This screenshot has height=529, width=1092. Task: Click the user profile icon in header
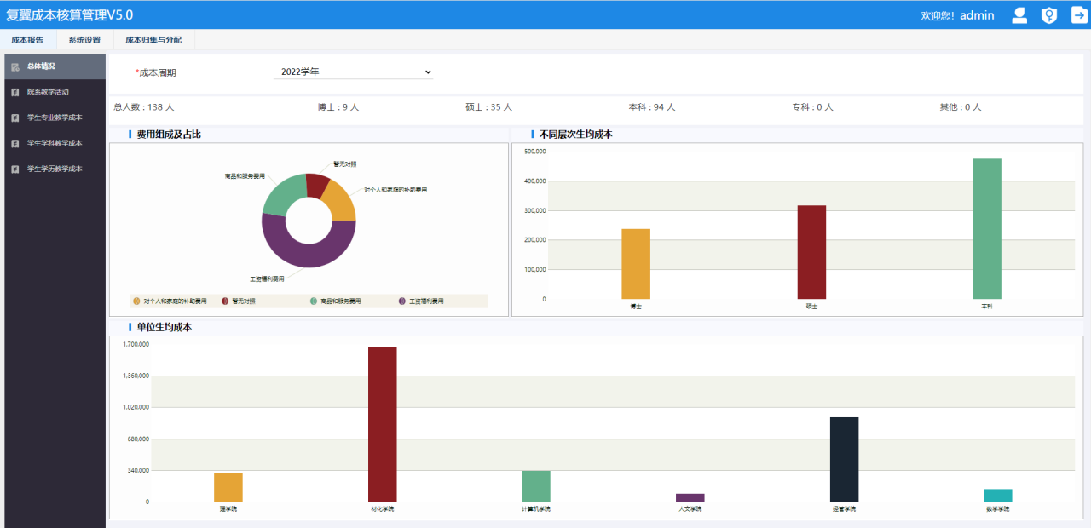[x=1020, y=15]
